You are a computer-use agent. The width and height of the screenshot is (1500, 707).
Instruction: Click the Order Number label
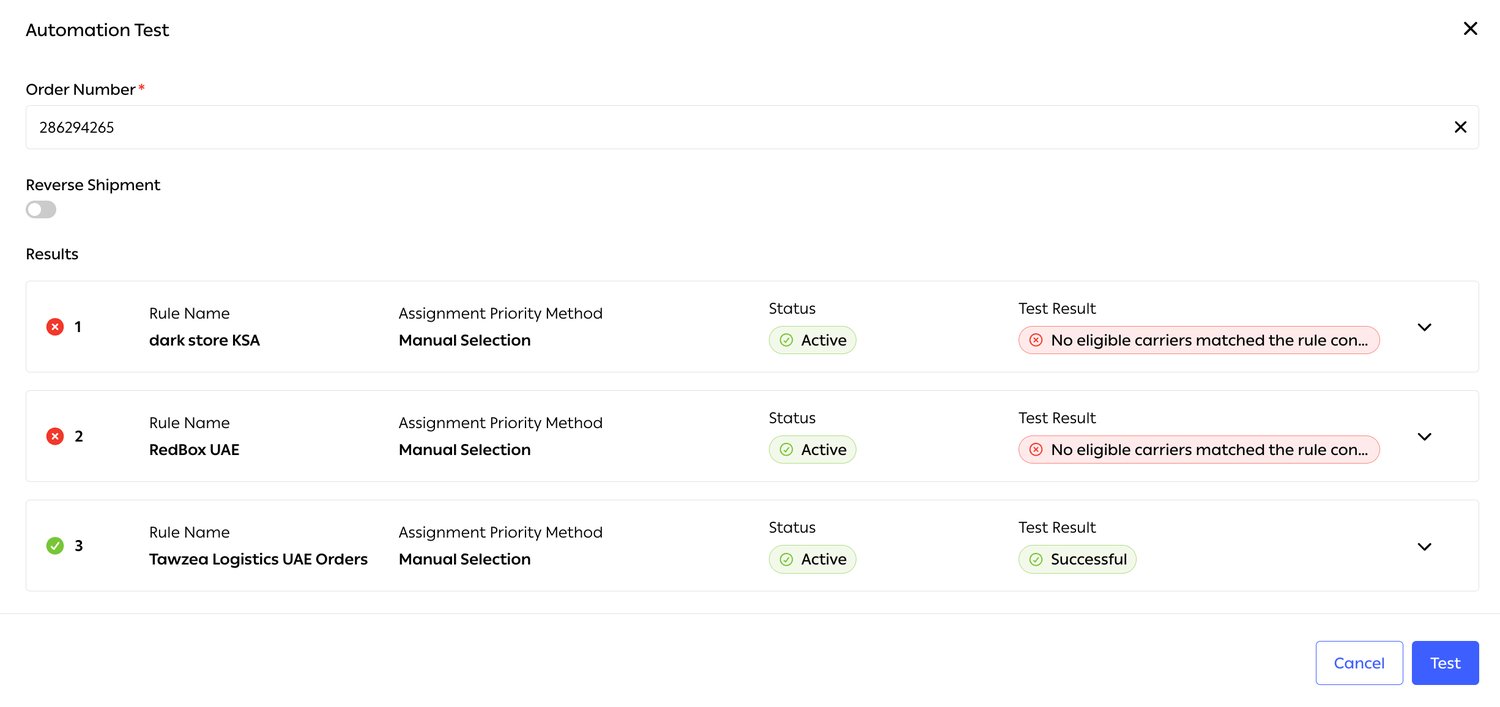[x=81, y=89]
